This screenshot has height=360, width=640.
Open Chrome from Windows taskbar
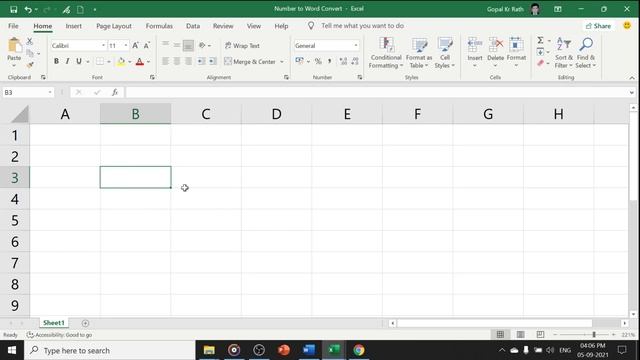pyautogui.click(x=359, y=350)
